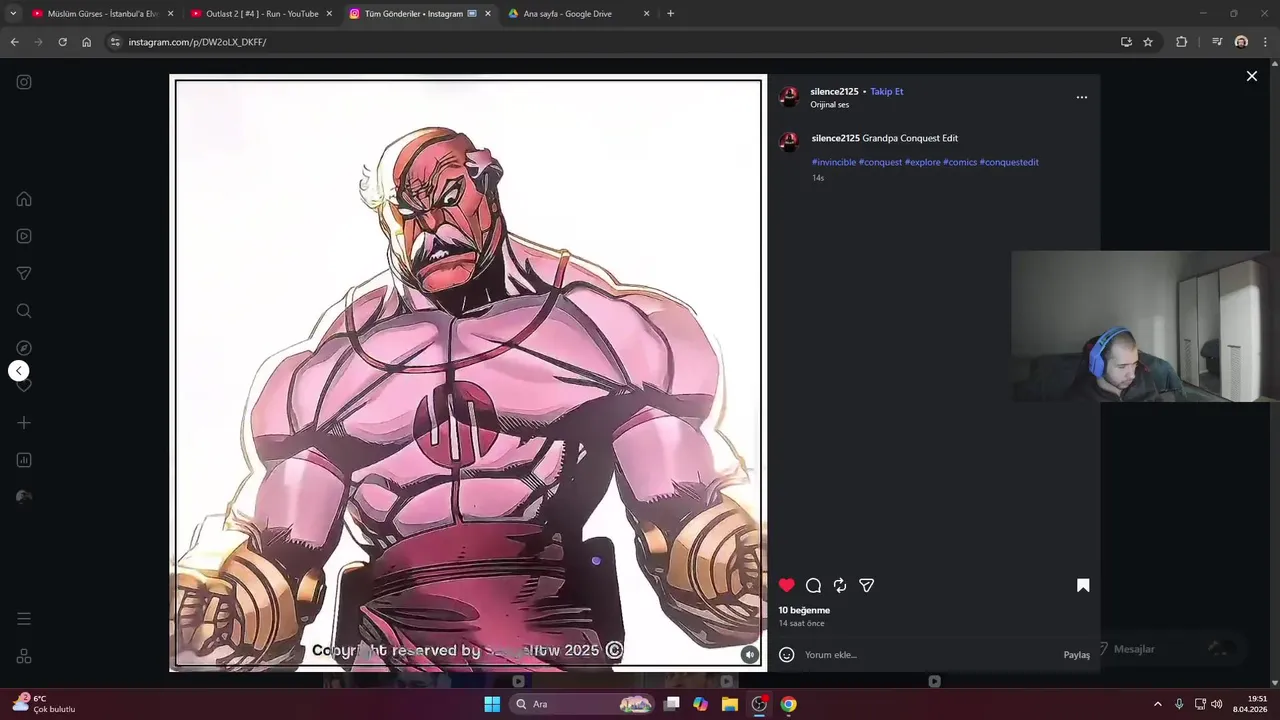Open the Extensions puzzle icon
This screenshot has height=720, width=1280.
[1181, 42]
